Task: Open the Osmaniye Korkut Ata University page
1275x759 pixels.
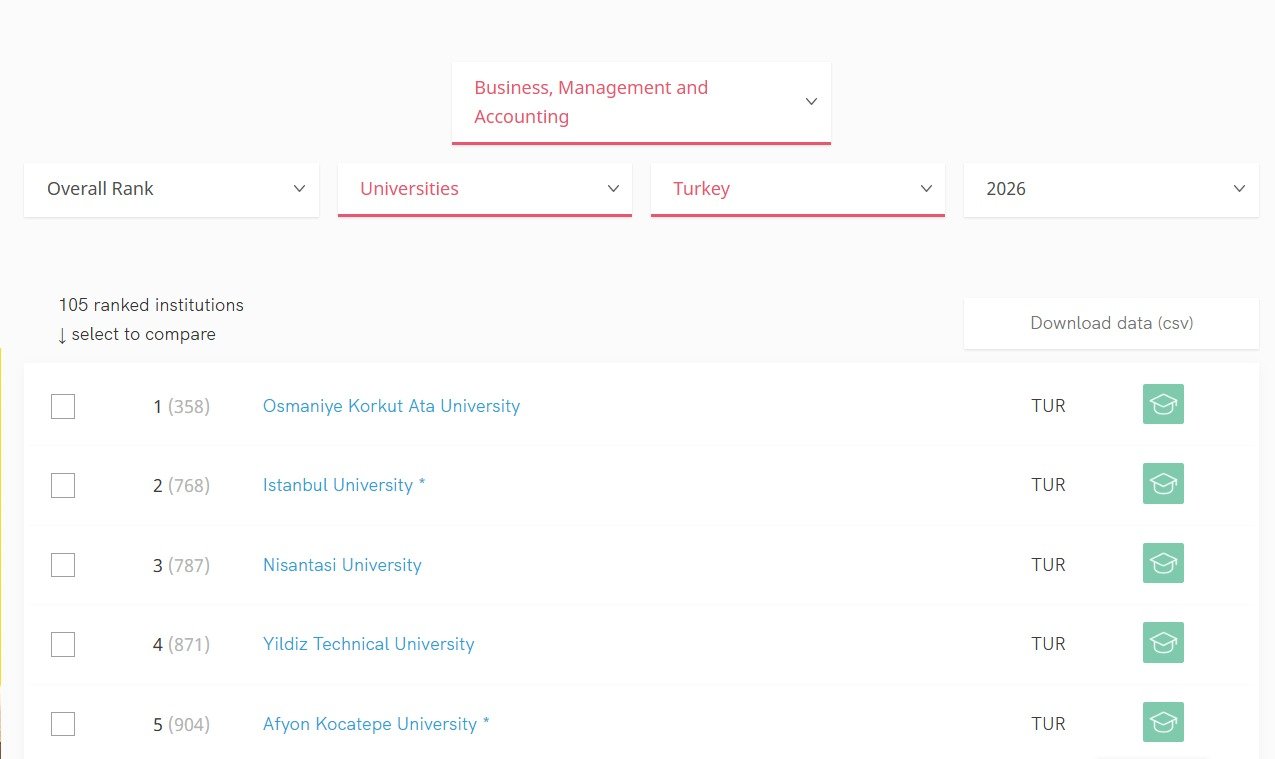Action: [x=391, y=406]
